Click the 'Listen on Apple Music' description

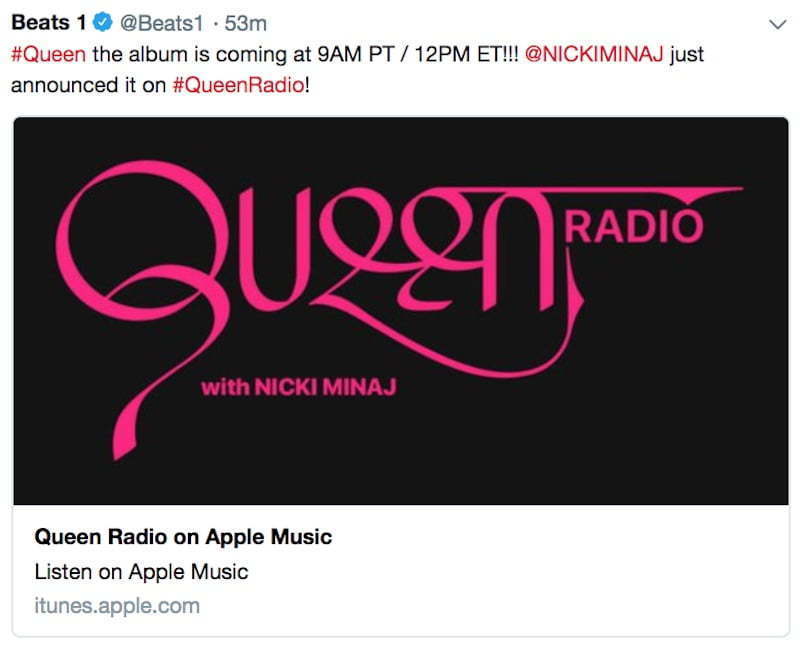click(x=141, y=571)
